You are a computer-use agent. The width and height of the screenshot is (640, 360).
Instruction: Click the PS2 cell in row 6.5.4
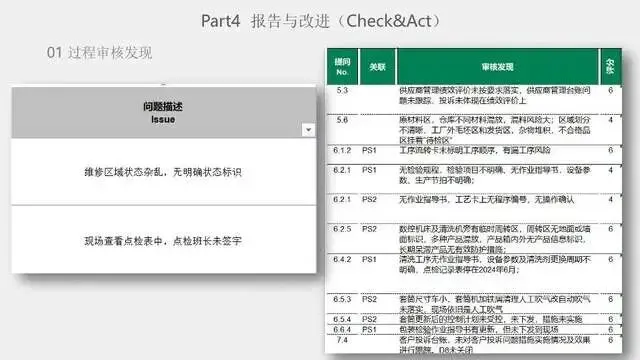tap(369, 319)
